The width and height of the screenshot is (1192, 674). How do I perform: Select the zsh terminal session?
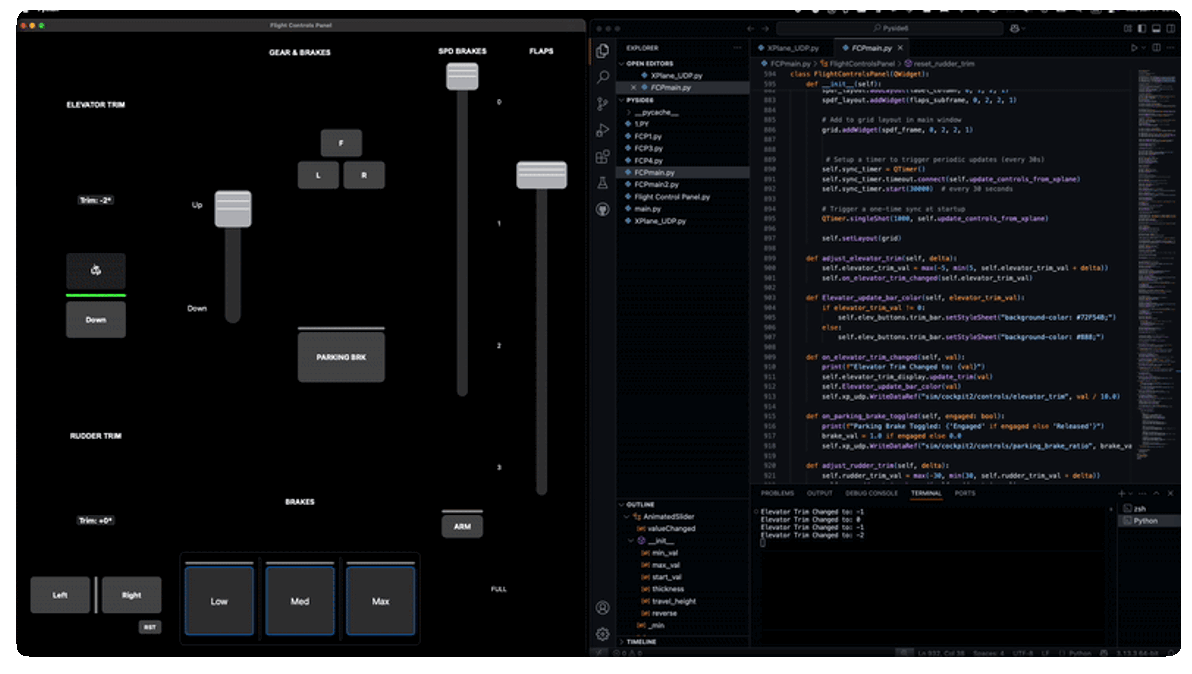pyautogui.click(x=1140, y=507)
